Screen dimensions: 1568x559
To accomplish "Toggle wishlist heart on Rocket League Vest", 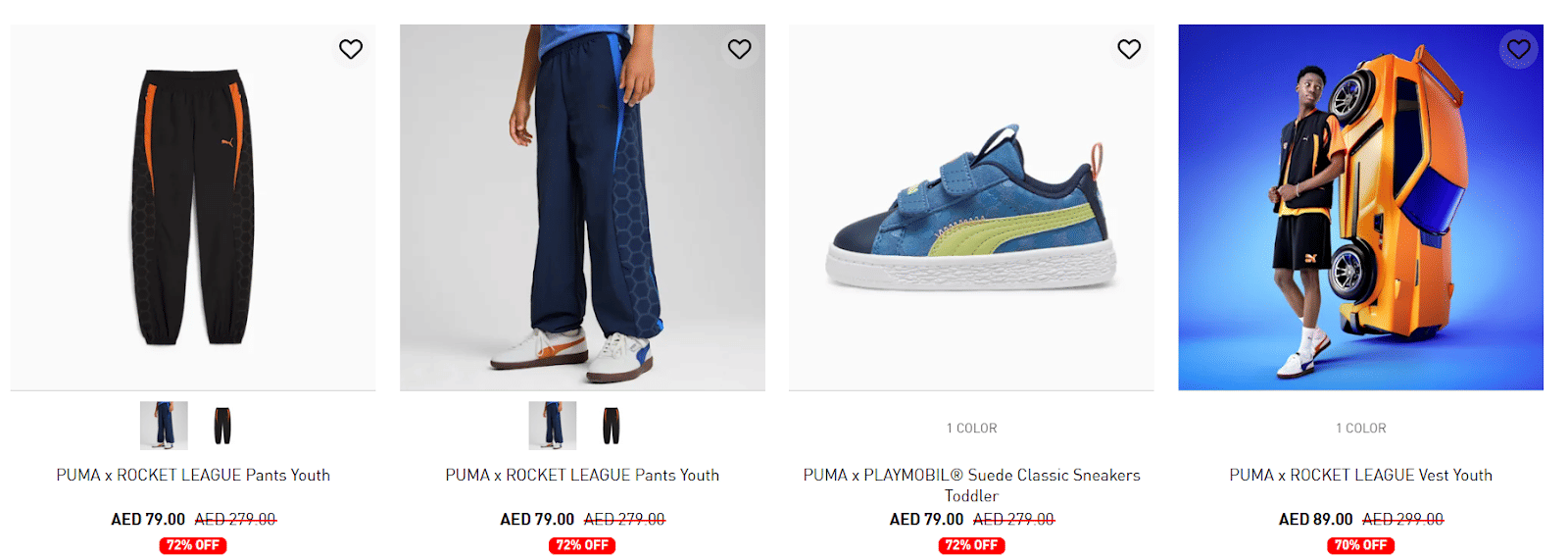I will [1518, 49].
